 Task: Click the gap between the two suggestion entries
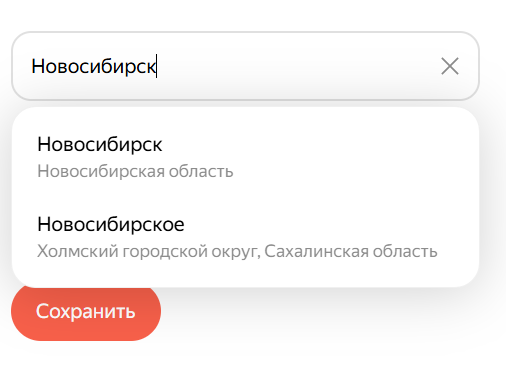pyautogui.click(x=245, y=197)
